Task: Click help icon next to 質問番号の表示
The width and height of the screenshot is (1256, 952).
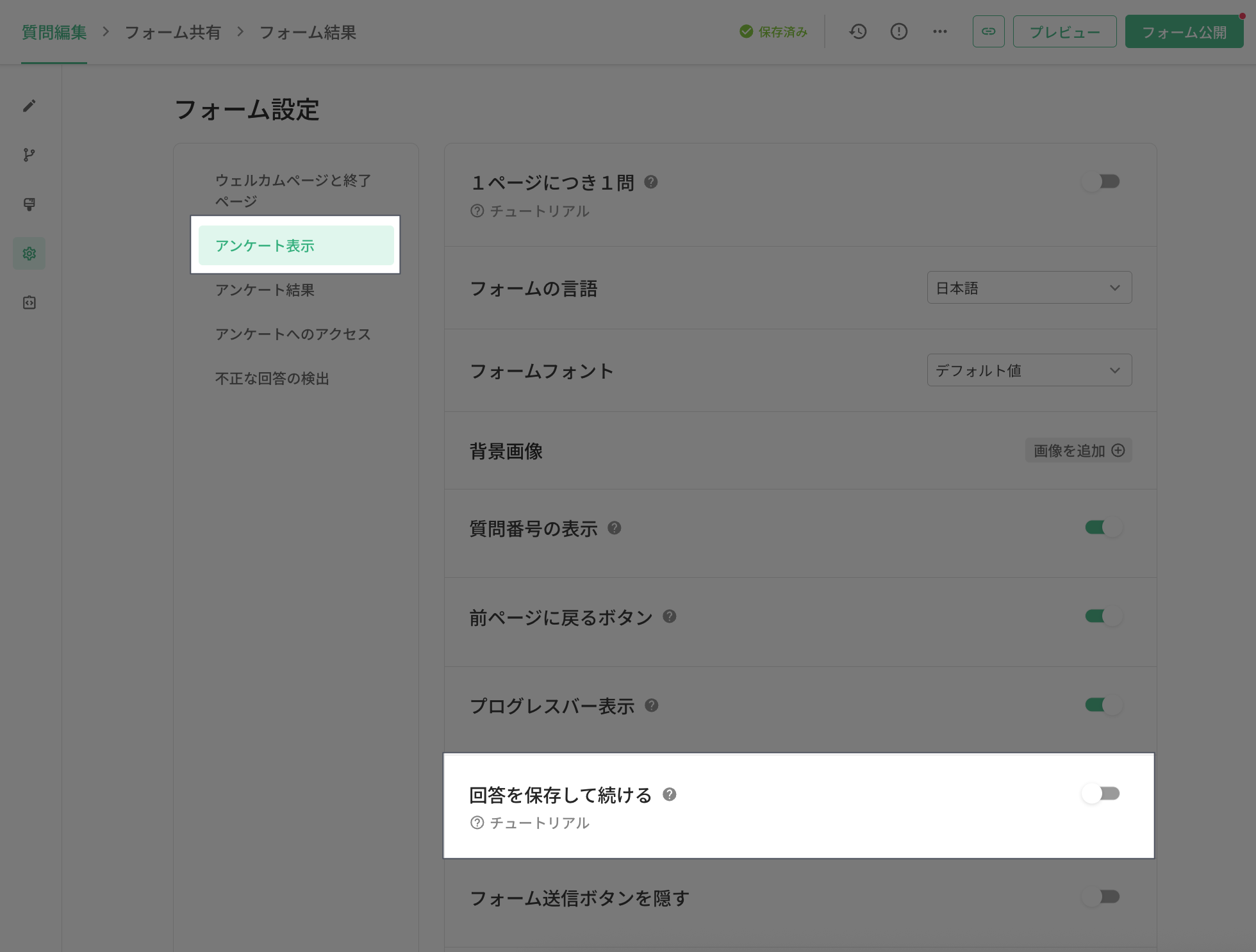Action: (615, 528)
